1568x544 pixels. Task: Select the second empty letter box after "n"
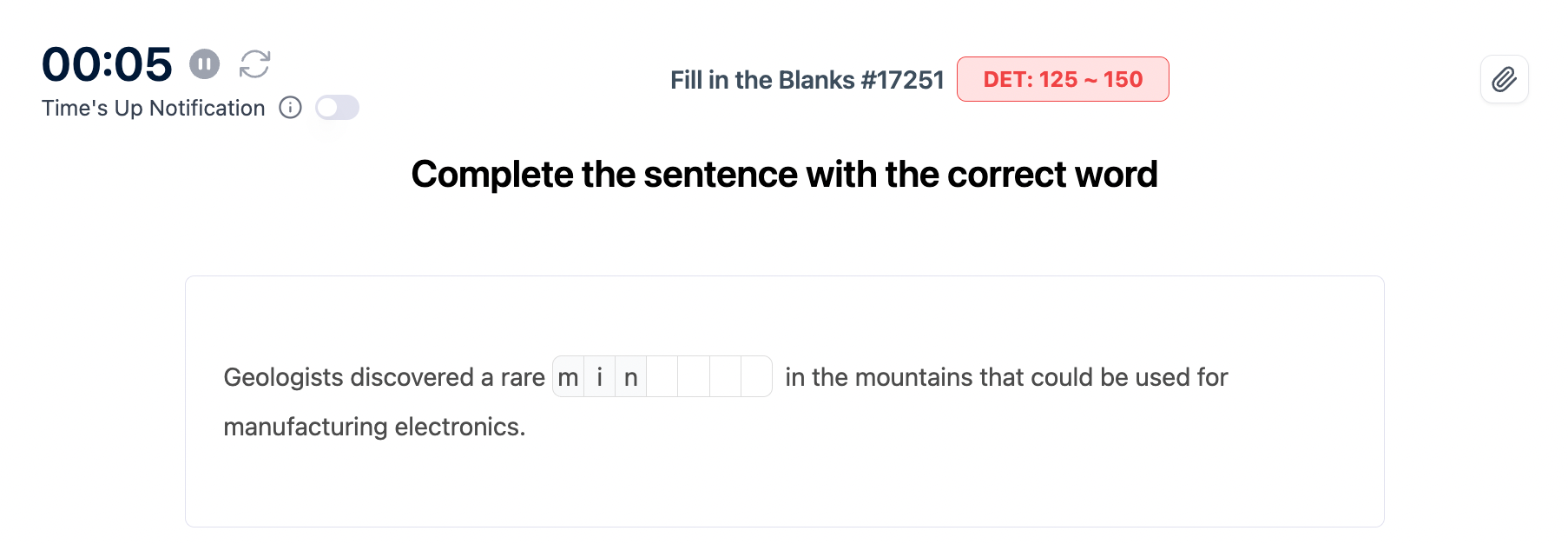click(694, 377)
